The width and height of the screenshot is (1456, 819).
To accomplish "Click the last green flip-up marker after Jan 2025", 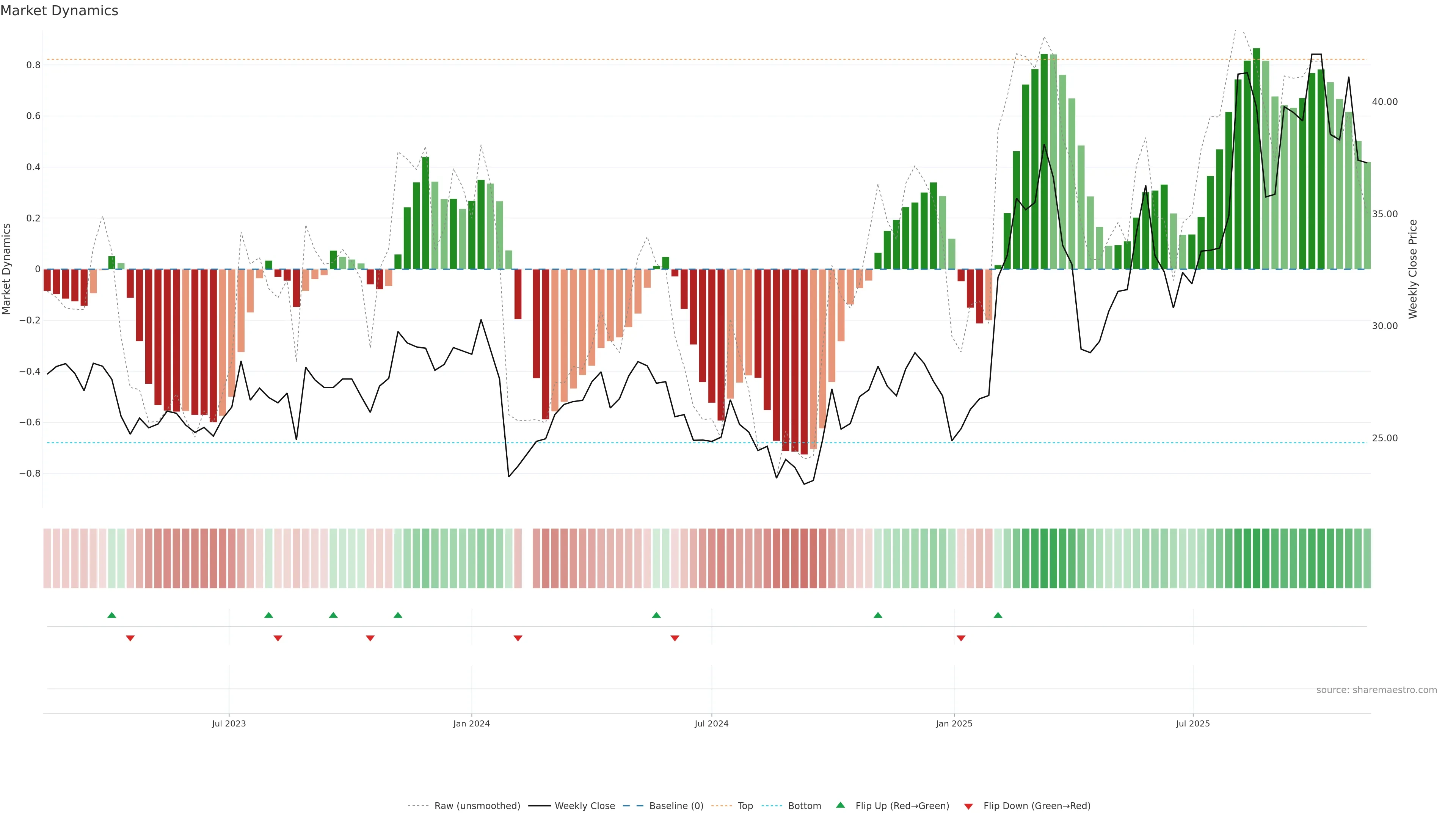I will [998, 615].
